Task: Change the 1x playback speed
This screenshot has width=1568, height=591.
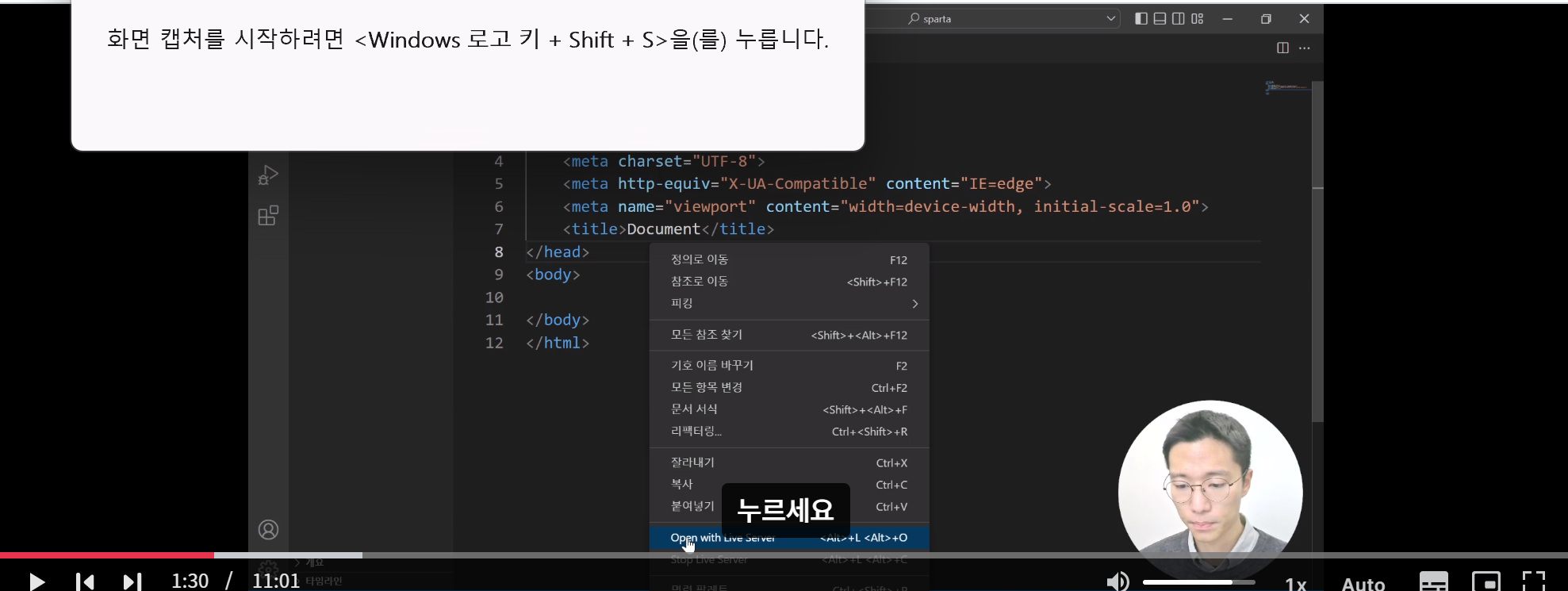Action: click(x=1295, y=584)
